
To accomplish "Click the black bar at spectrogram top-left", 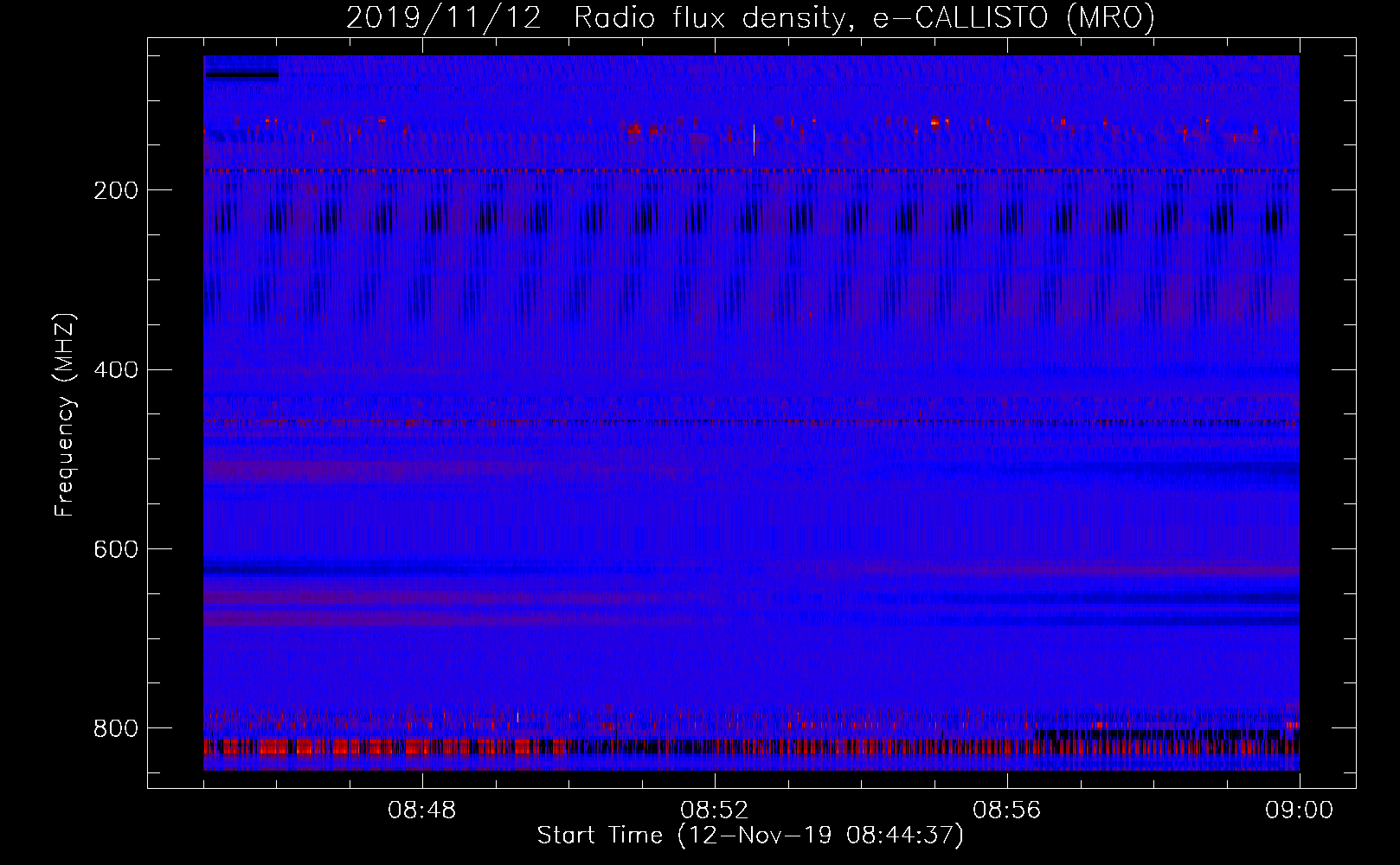I will click(x=242, y=75).
